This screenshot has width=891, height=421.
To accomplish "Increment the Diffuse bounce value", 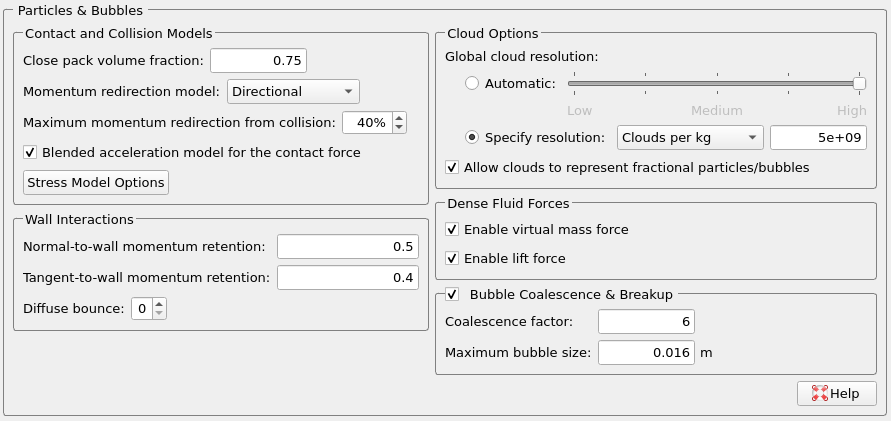I will (x=160, y=304).
